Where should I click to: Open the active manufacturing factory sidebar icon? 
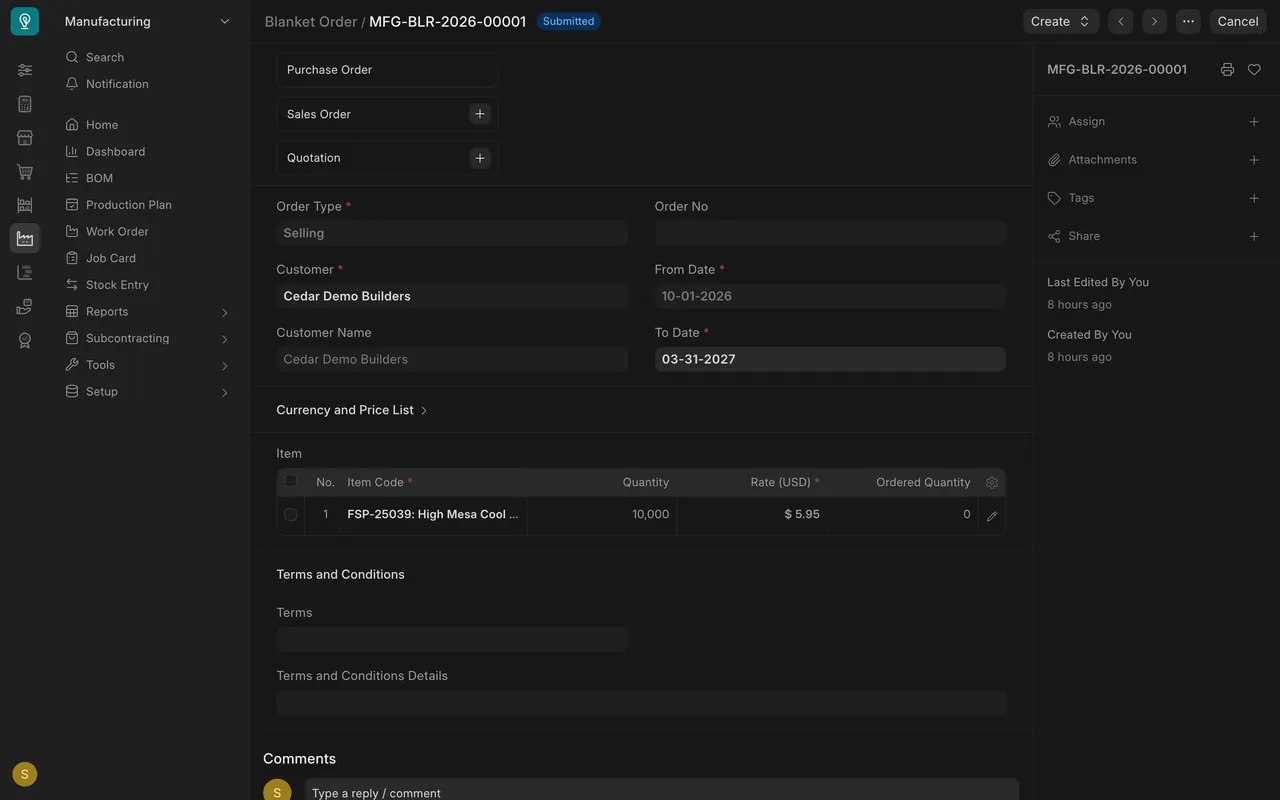click(25, 238)
